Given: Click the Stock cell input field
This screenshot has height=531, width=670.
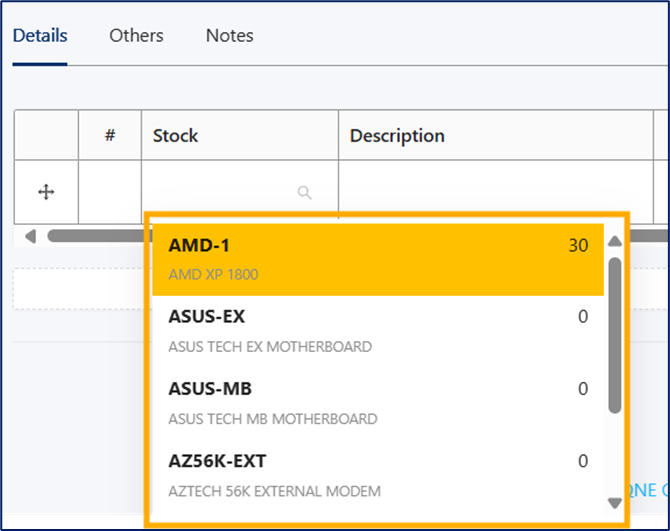Looking at the screenshot, I should [240, 192].
